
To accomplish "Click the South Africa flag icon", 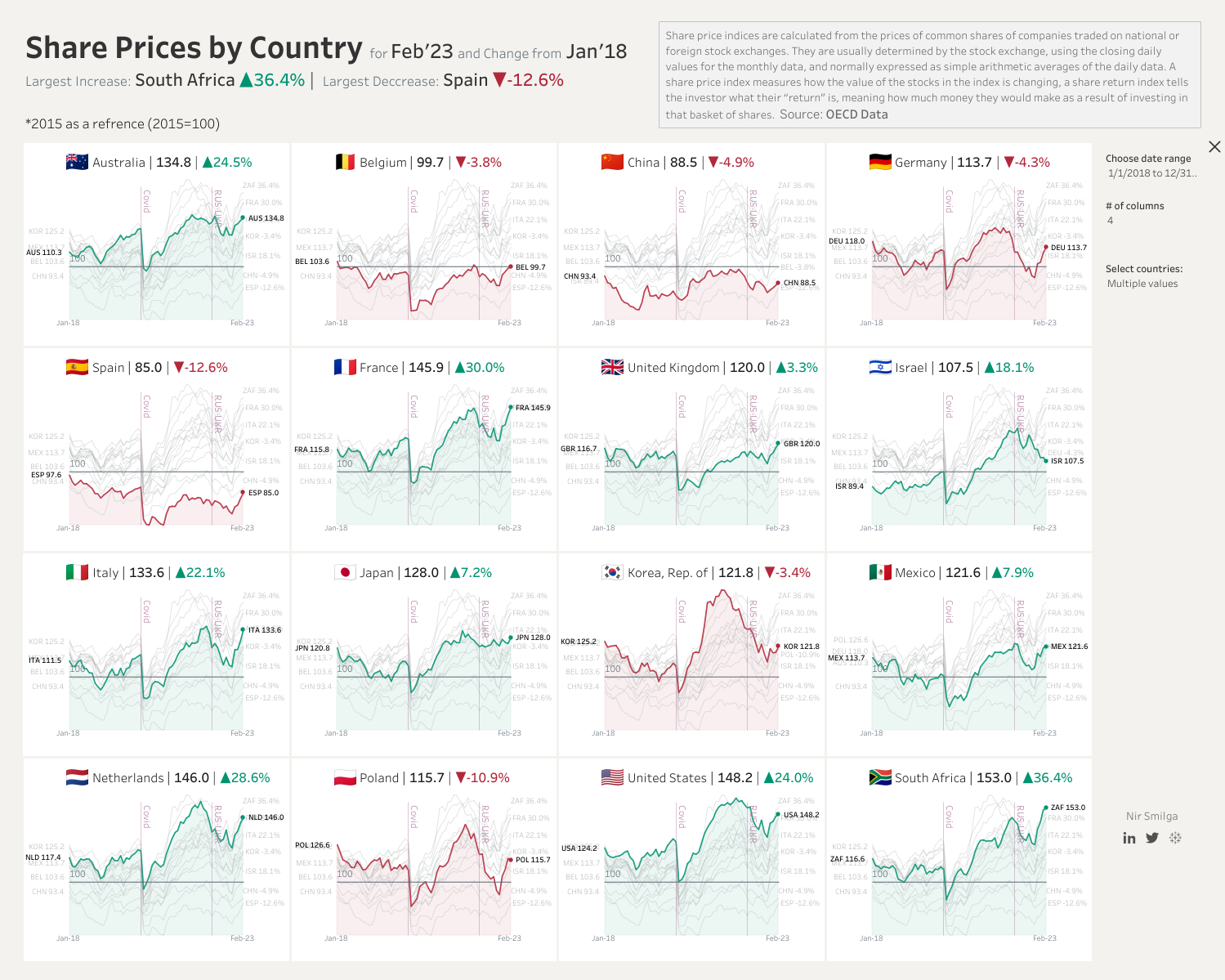I will tap(880, 777).
